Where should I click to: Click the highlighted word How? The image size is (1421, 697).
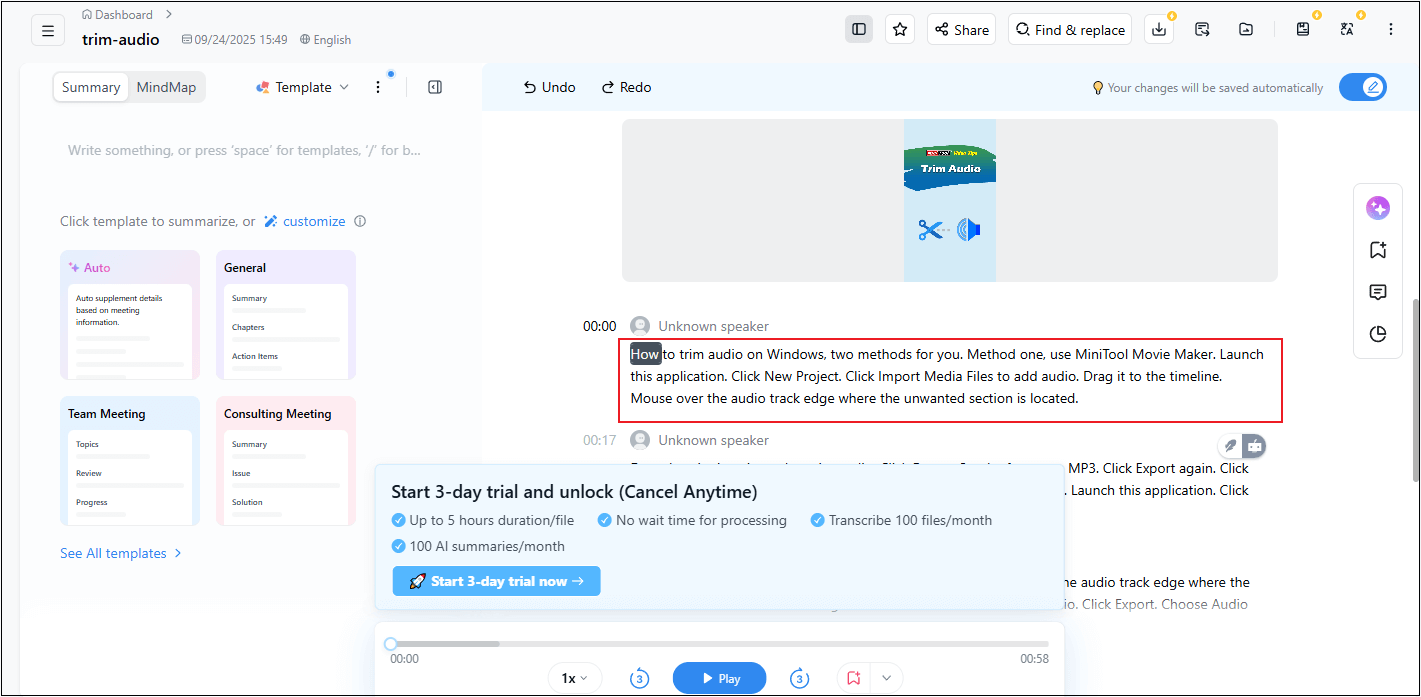645,354
